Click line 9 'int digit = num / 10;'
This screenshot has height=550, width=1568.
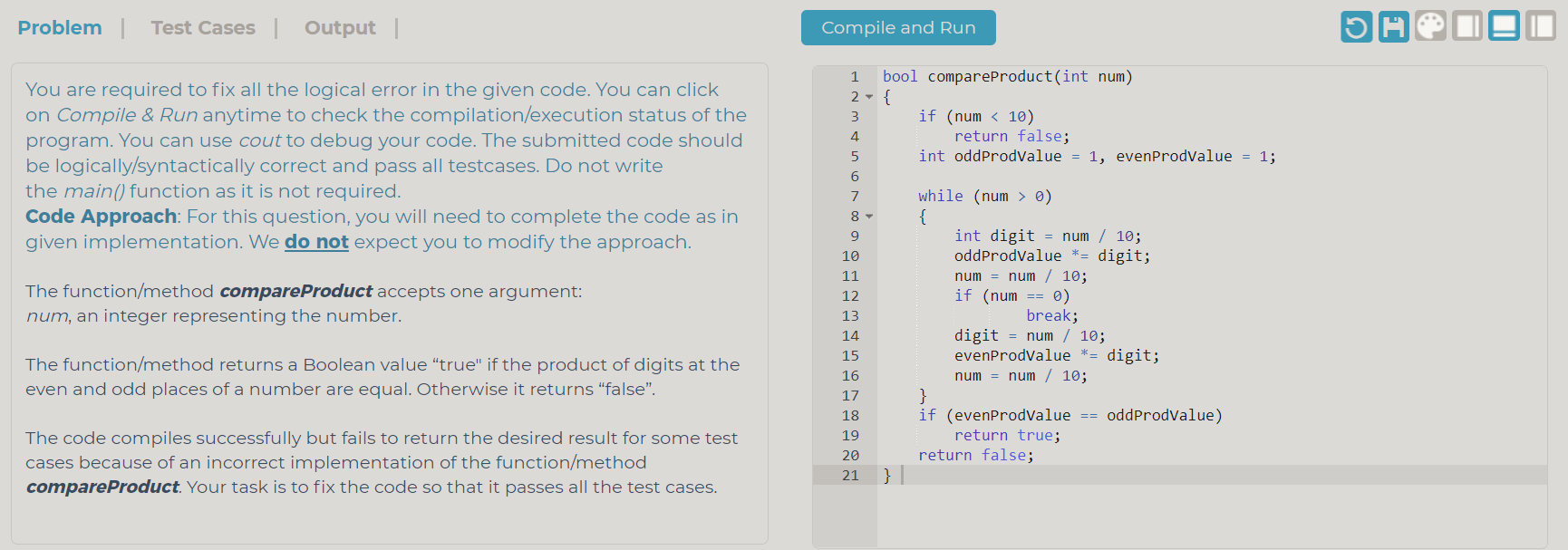coord(1048,236)
